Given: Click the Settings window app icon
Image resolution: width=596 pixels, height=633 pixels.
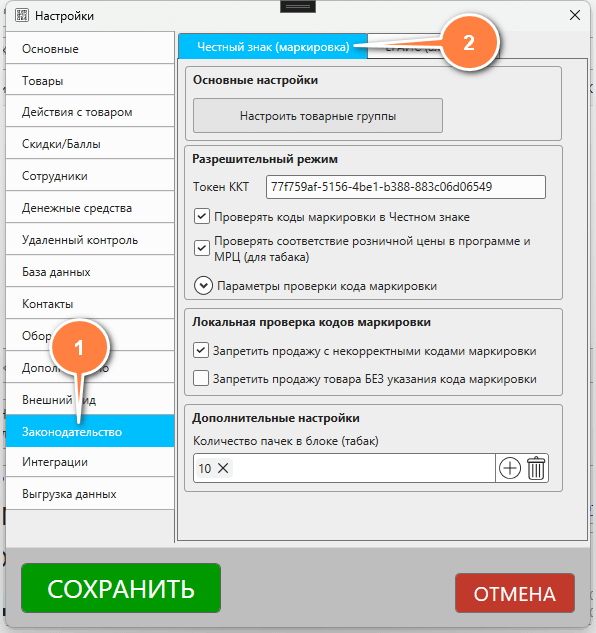Looking at the screenshot, I should (x=22, y=16).
